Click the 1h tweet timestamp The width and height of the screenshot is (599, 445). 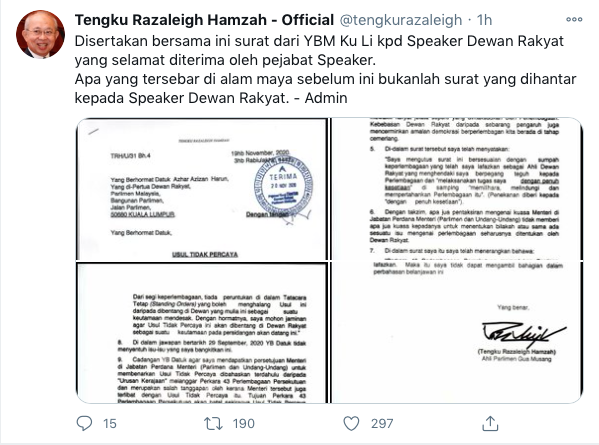point(484,20)
